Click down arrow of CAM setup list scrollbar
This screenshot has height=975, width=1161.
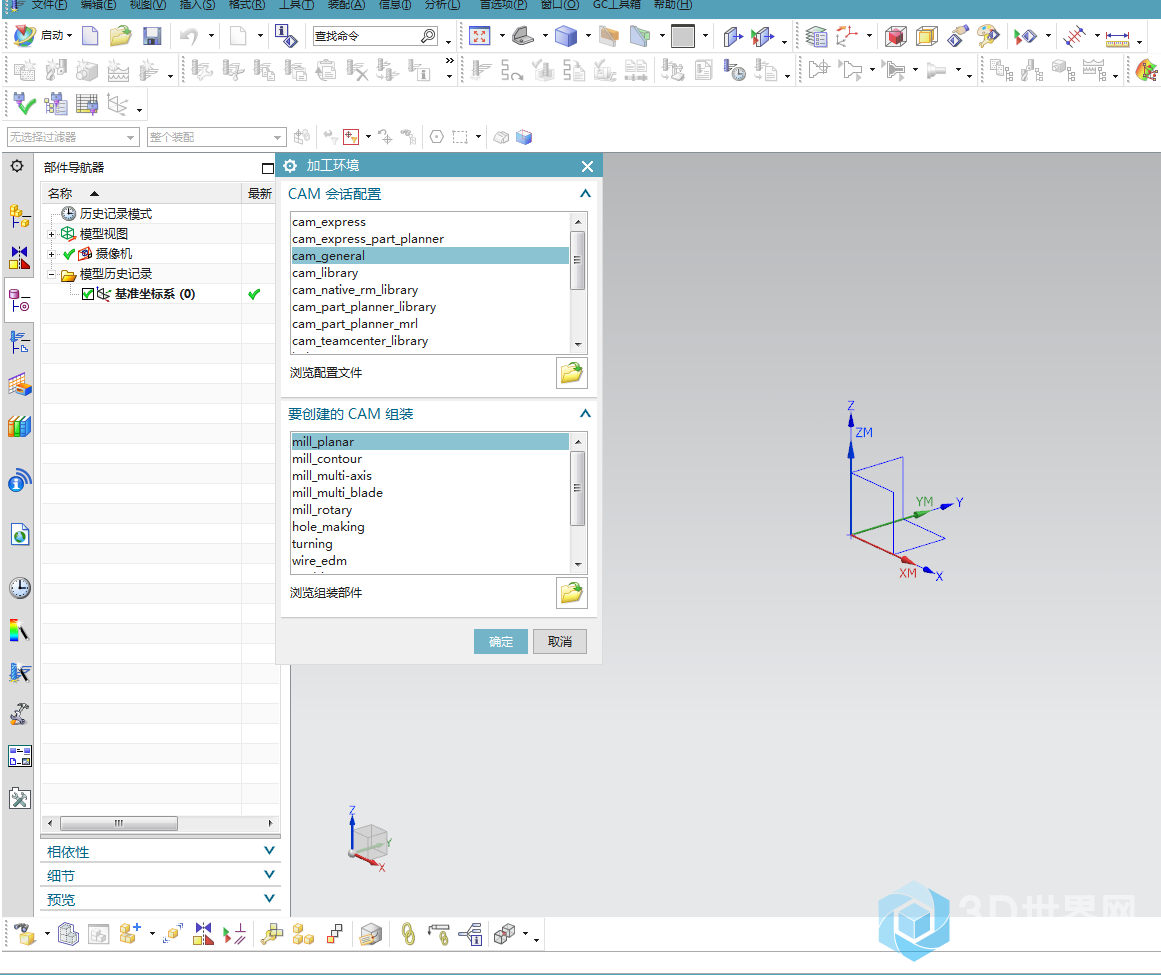[578, 565]
